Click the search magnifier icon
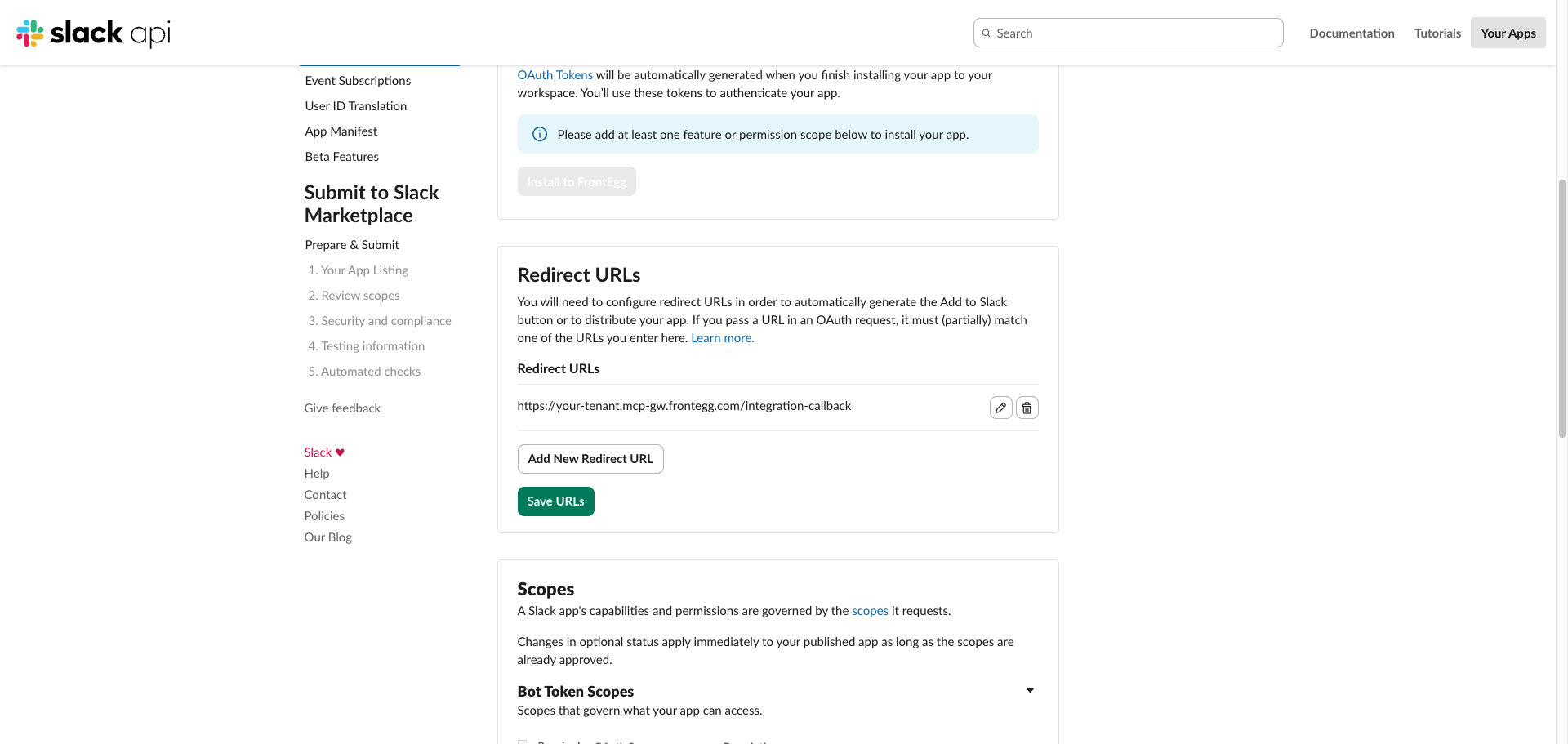Screen dimensions: 1568x744 987,33
